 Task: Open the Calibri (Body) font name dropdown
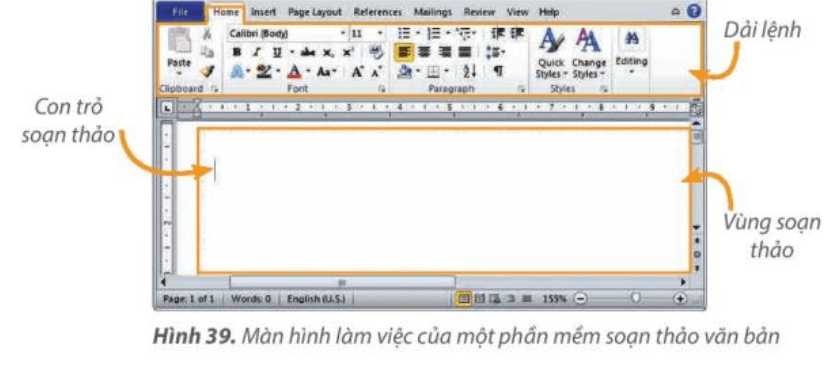[x=343, y=34]
